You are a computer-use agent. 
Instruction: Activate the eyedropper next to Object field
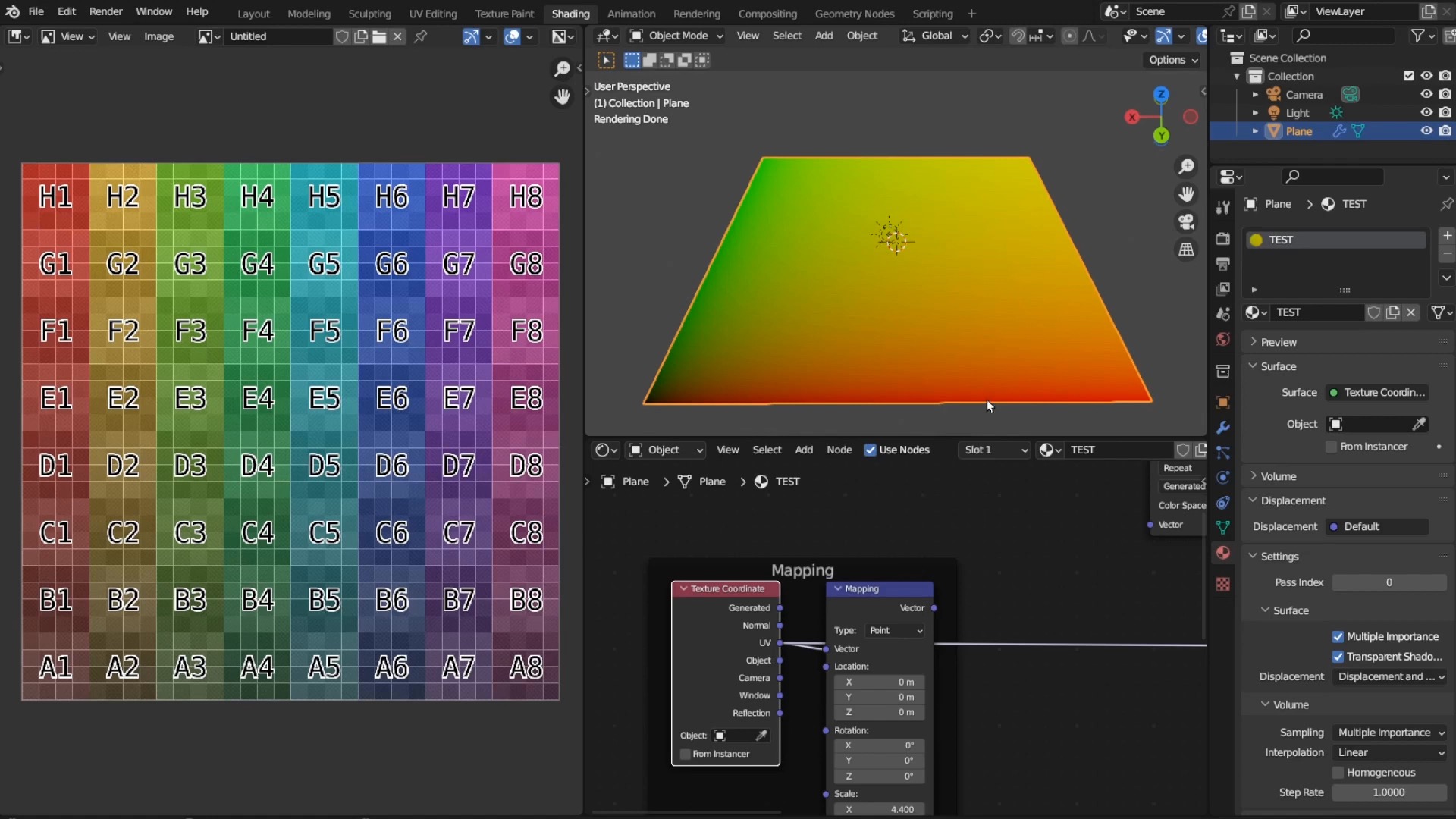pyautogui.click(x=1420, y=424)
